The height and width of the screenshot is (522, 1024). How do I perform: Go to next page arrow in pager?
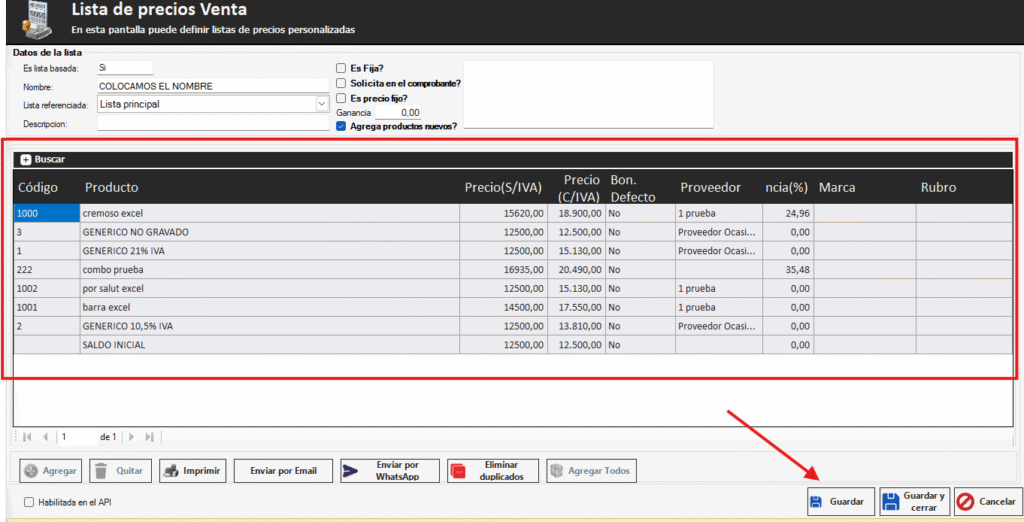[130, 437]
